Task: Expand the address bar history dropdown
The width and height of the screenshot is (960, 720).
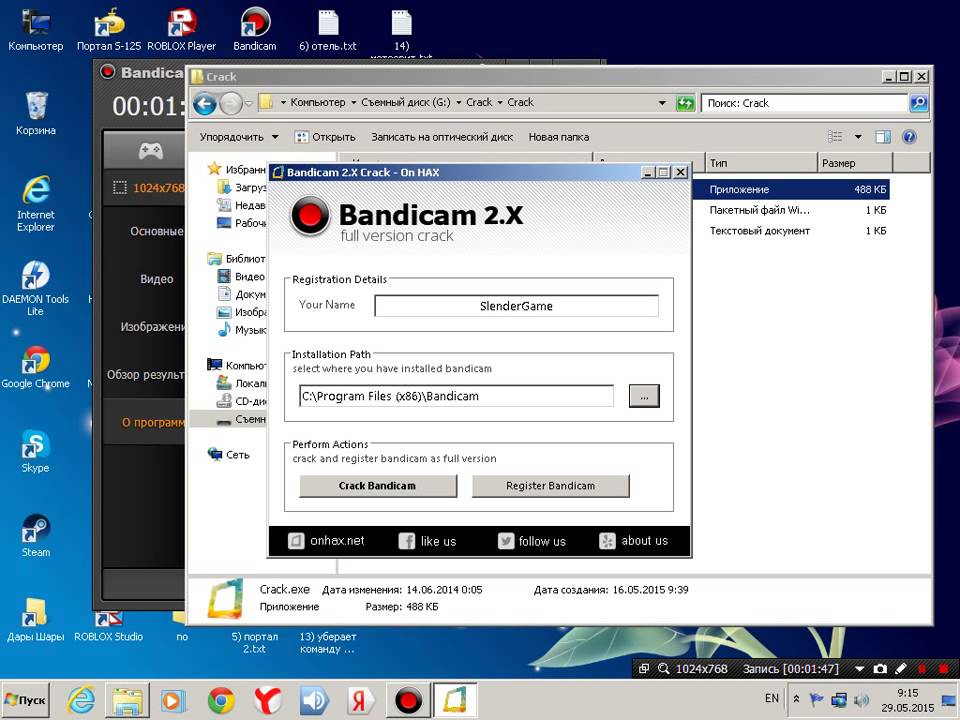Action: [x=662, y=103]
